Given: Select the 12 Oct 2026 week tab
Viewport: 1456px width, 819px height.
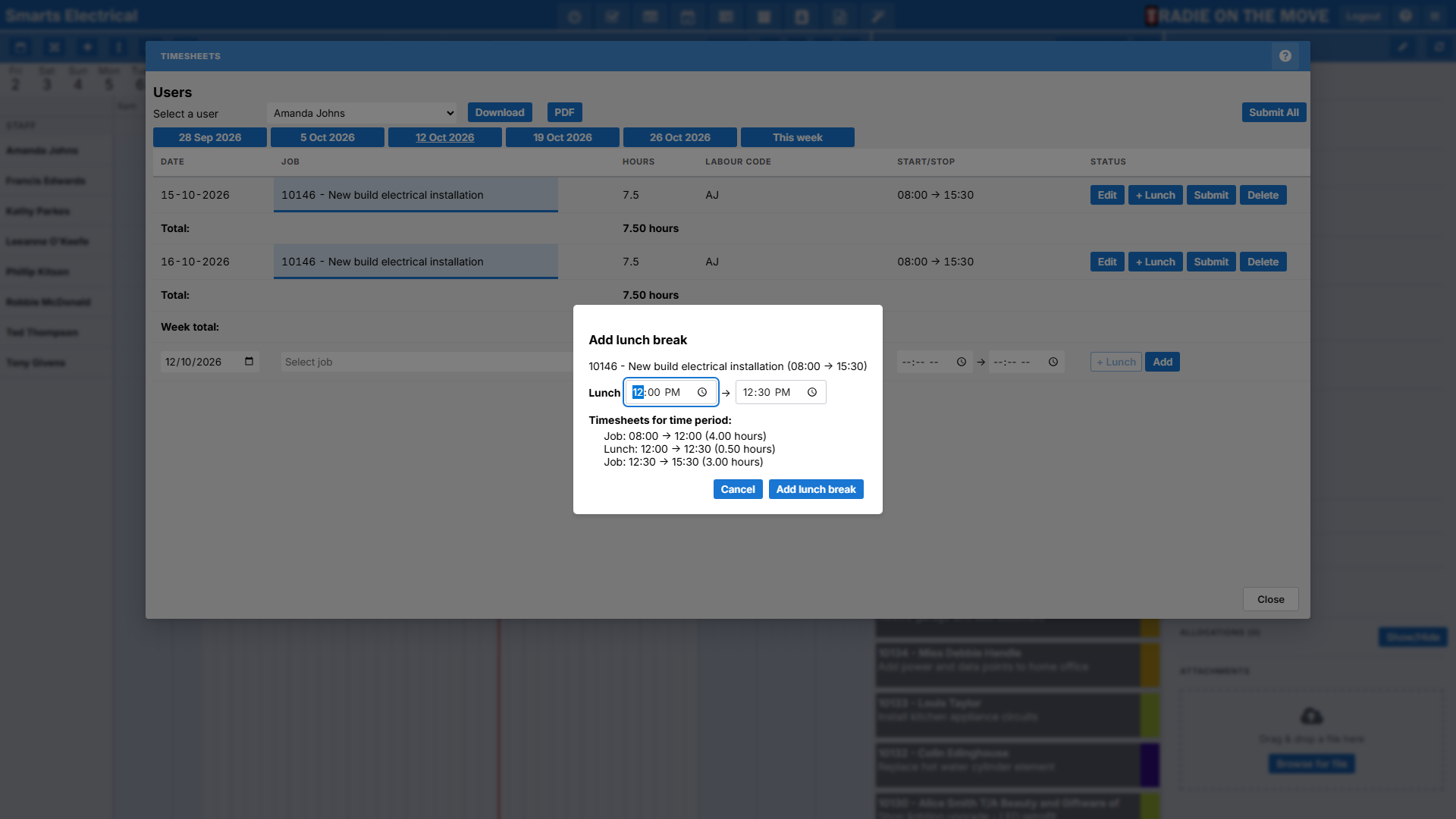Looking at the screenshot, I should click(445, 137).
